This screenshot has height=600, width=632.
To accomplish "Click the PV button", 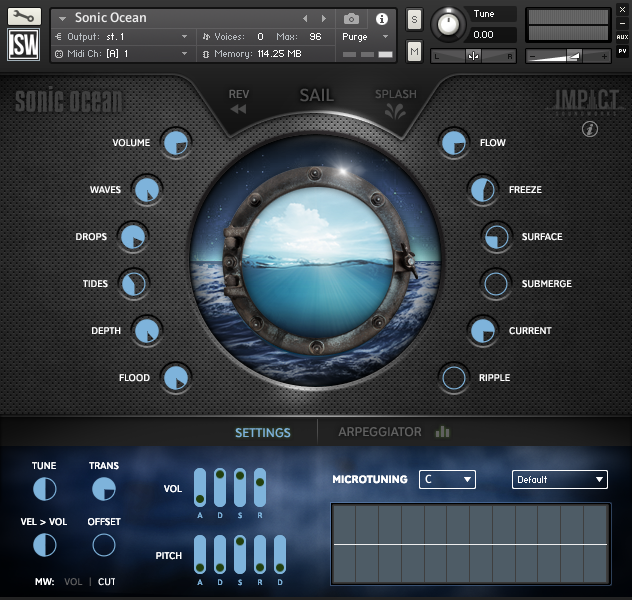I will pos(622,51).
